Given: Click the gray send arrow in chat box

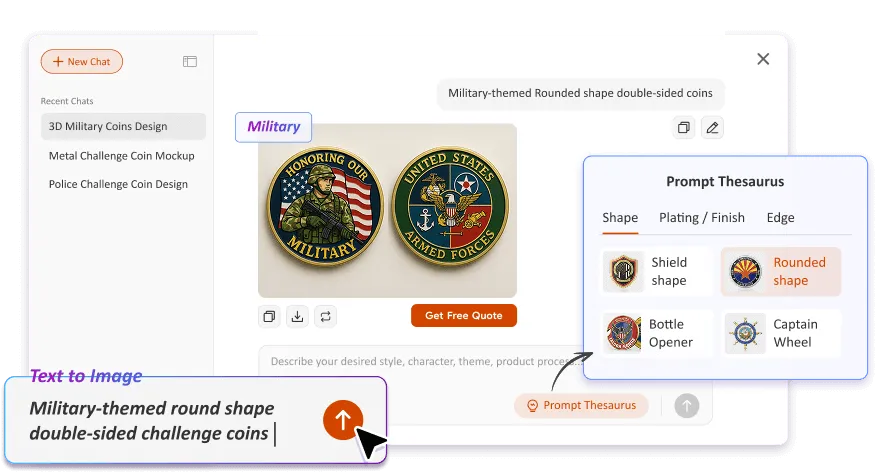Looking at the screenshot, I should (x=687, y=405).
